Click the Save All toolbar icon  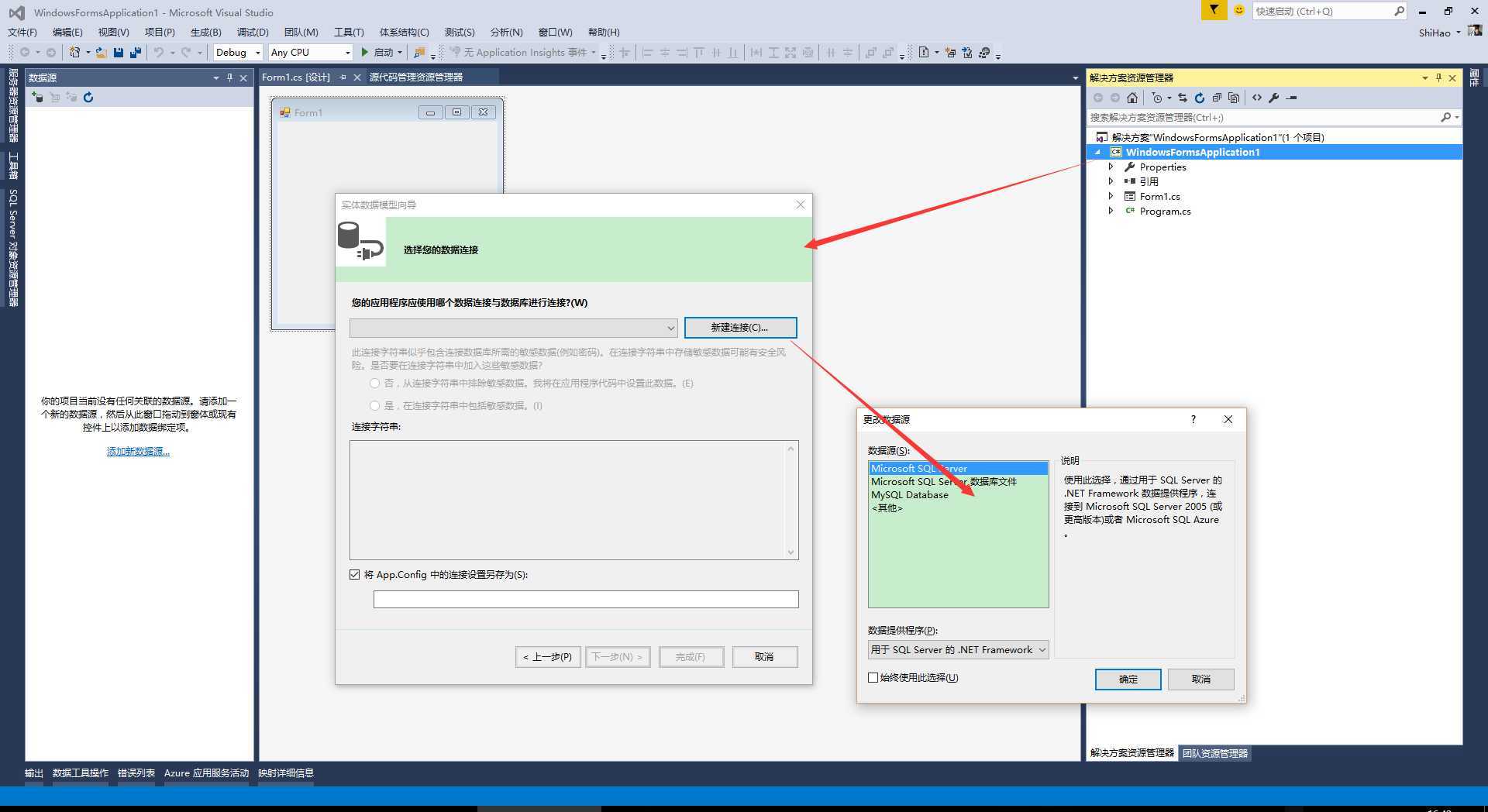tap(136, 53)
